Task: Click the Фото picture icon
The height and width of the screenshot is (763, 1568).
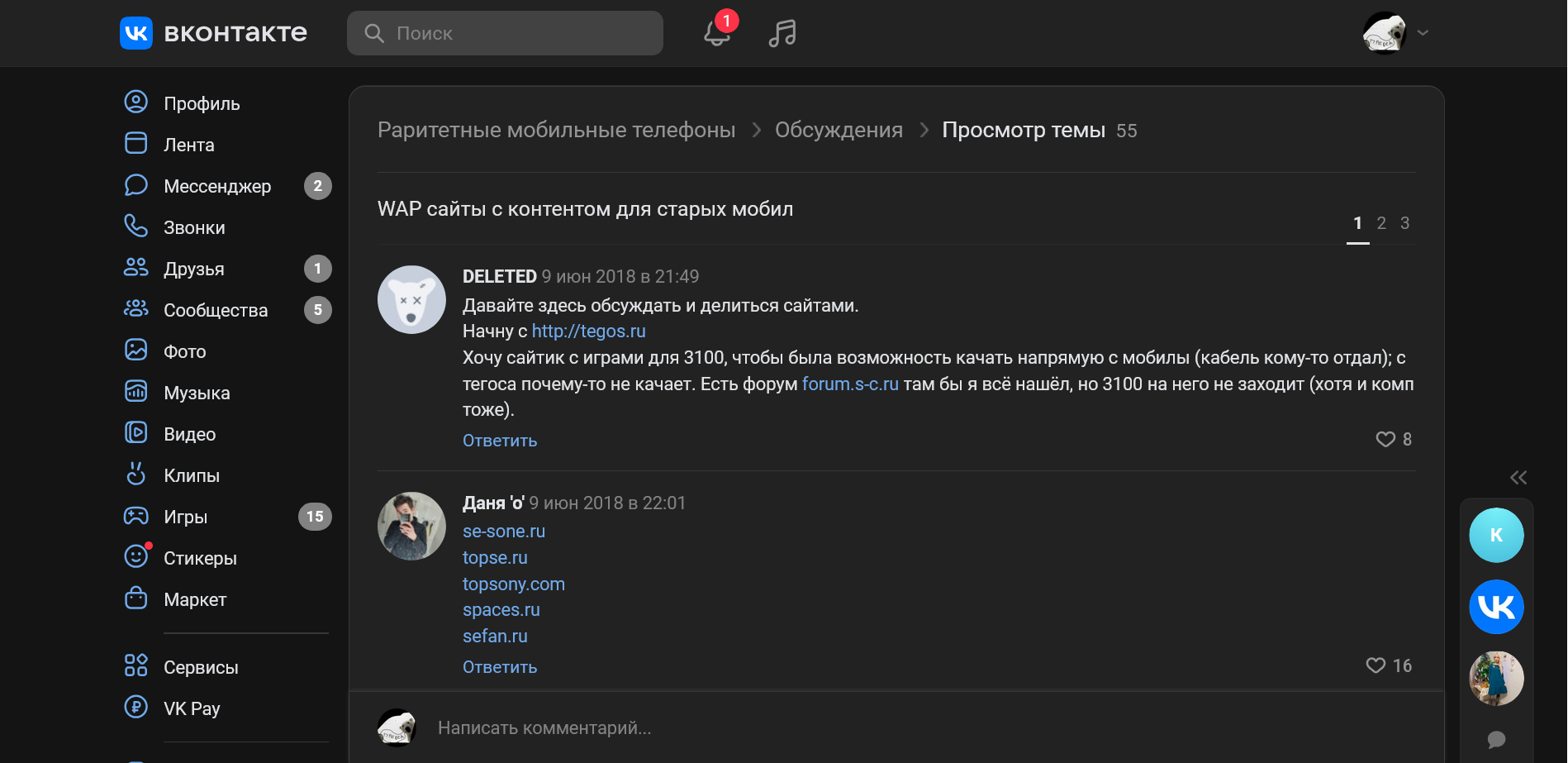Action: (x=135, y=351)
